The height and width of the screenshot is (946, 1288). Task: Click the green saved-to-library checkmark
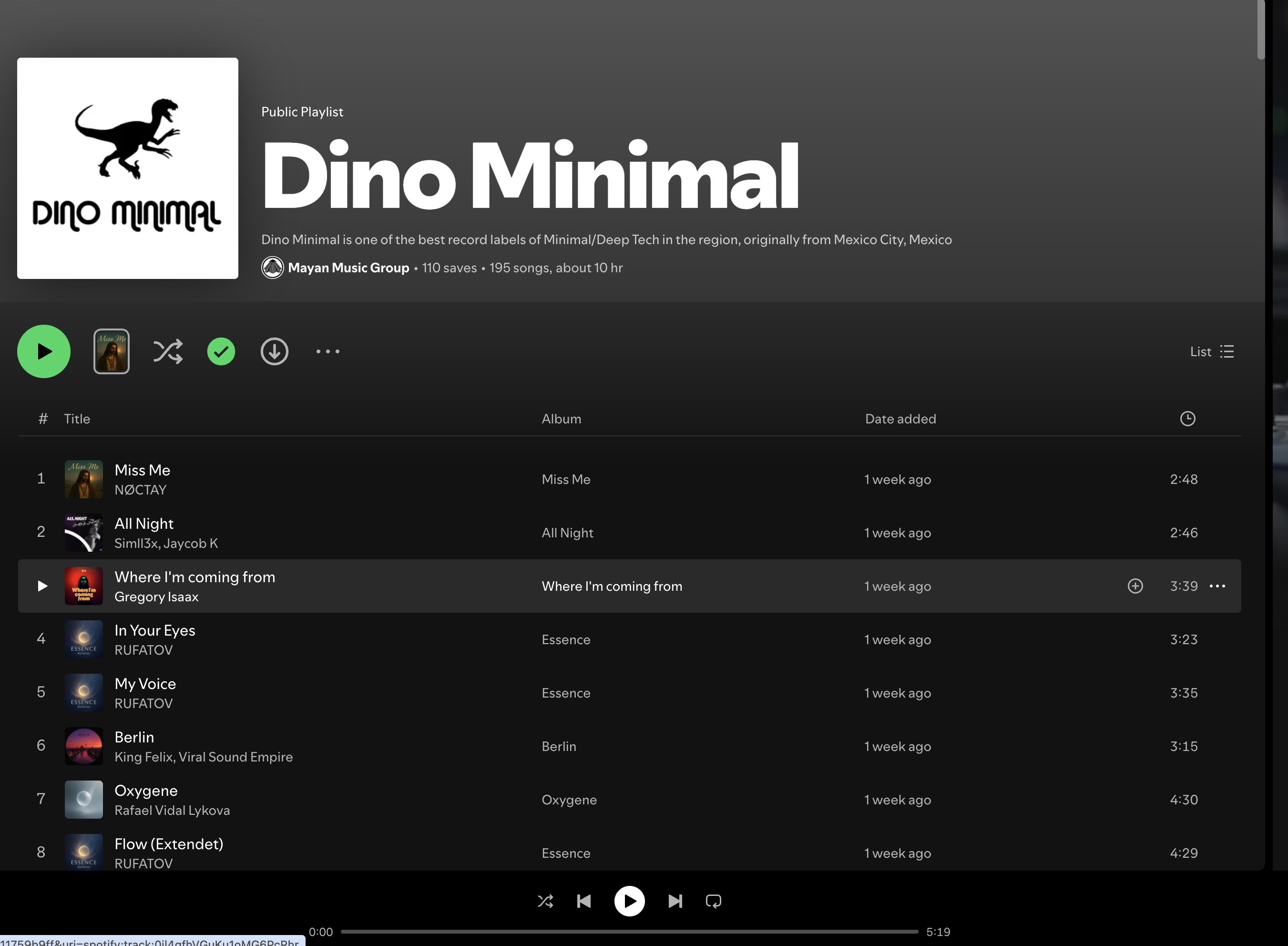coord(221,351)
